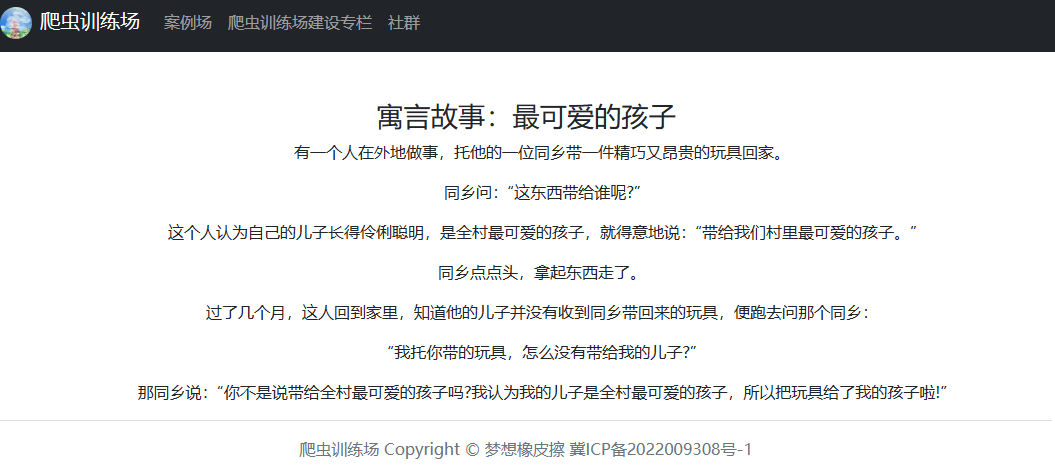Click the paragraph starting 那同乡说
Screen dimensions: 1055x470
pyautogui.click(x=542, y=393)
